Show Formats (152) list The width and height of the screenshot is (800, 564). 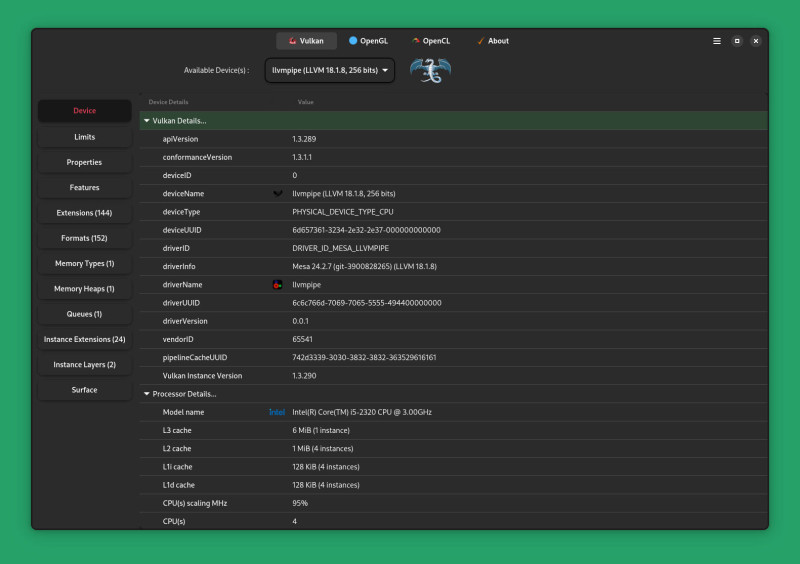tap(85, 238)
